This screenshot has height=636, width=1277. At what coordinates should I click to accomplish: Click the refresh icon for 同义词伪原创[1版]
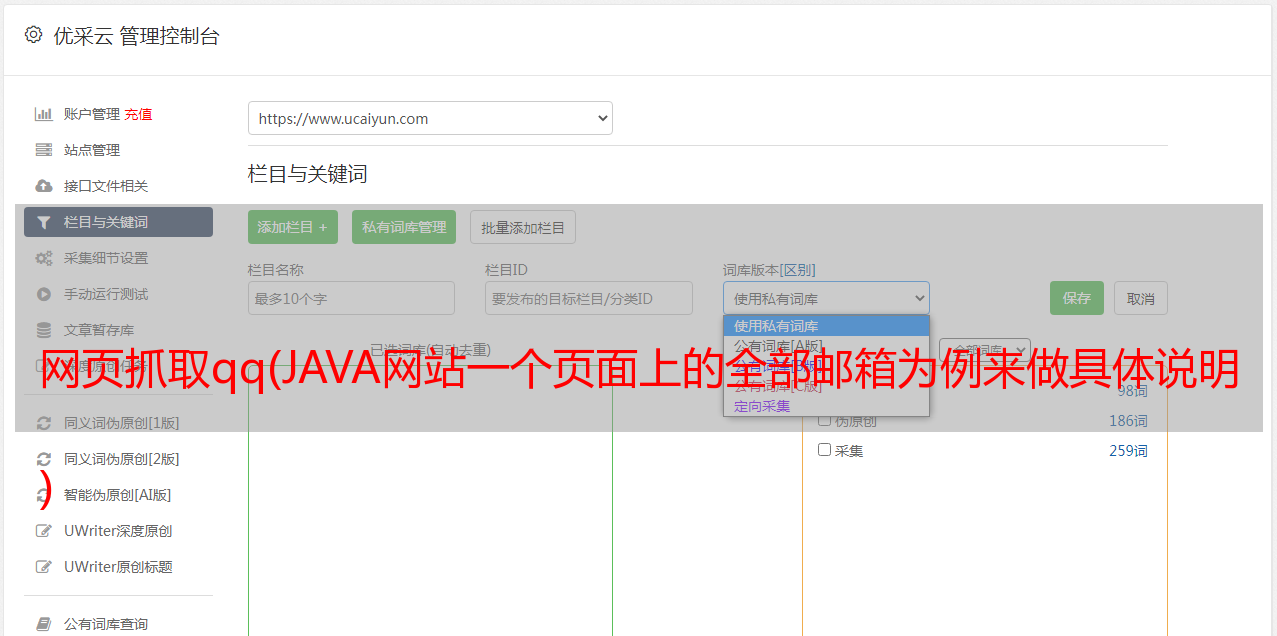[43, 423]
